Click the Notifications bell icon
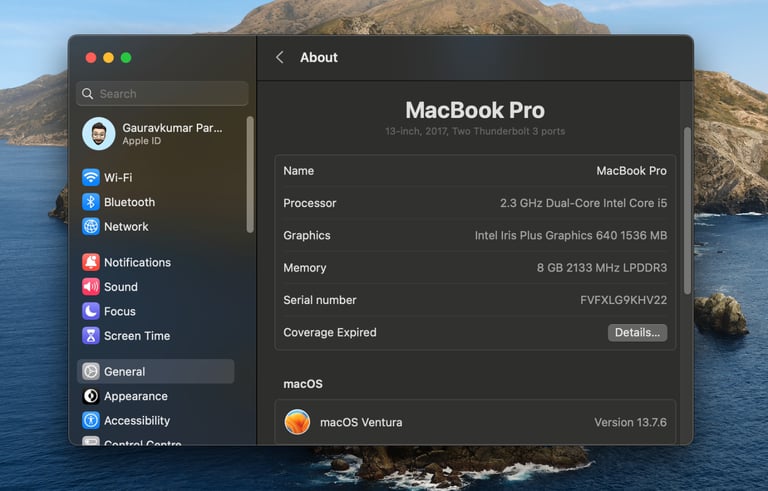768x491 pixels. (91, 262)
